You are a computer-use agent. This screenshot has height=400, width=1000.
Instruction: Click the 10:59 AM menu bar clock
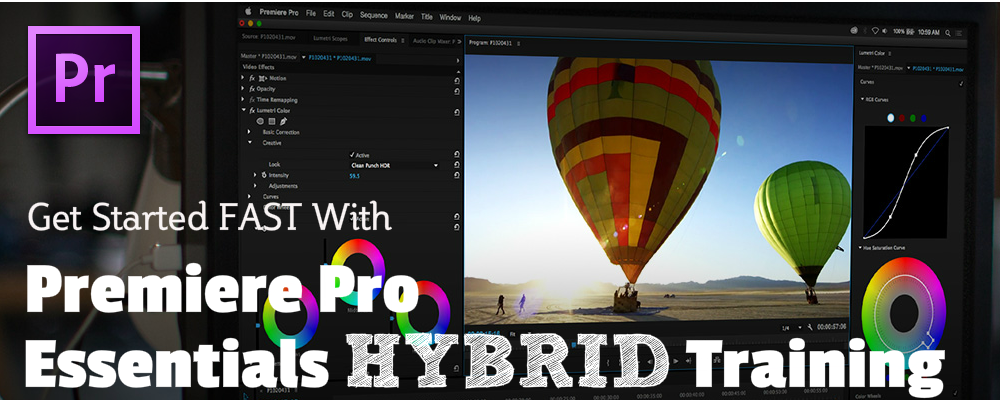pos(930,32)
